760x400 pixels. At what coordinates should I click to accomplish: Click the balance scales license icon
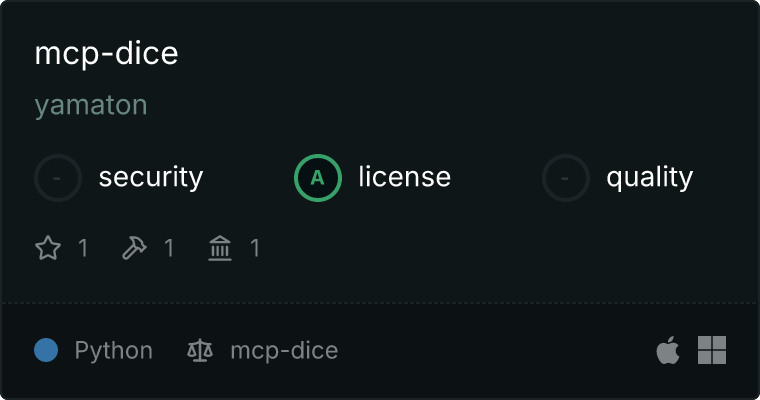[200, 351]
